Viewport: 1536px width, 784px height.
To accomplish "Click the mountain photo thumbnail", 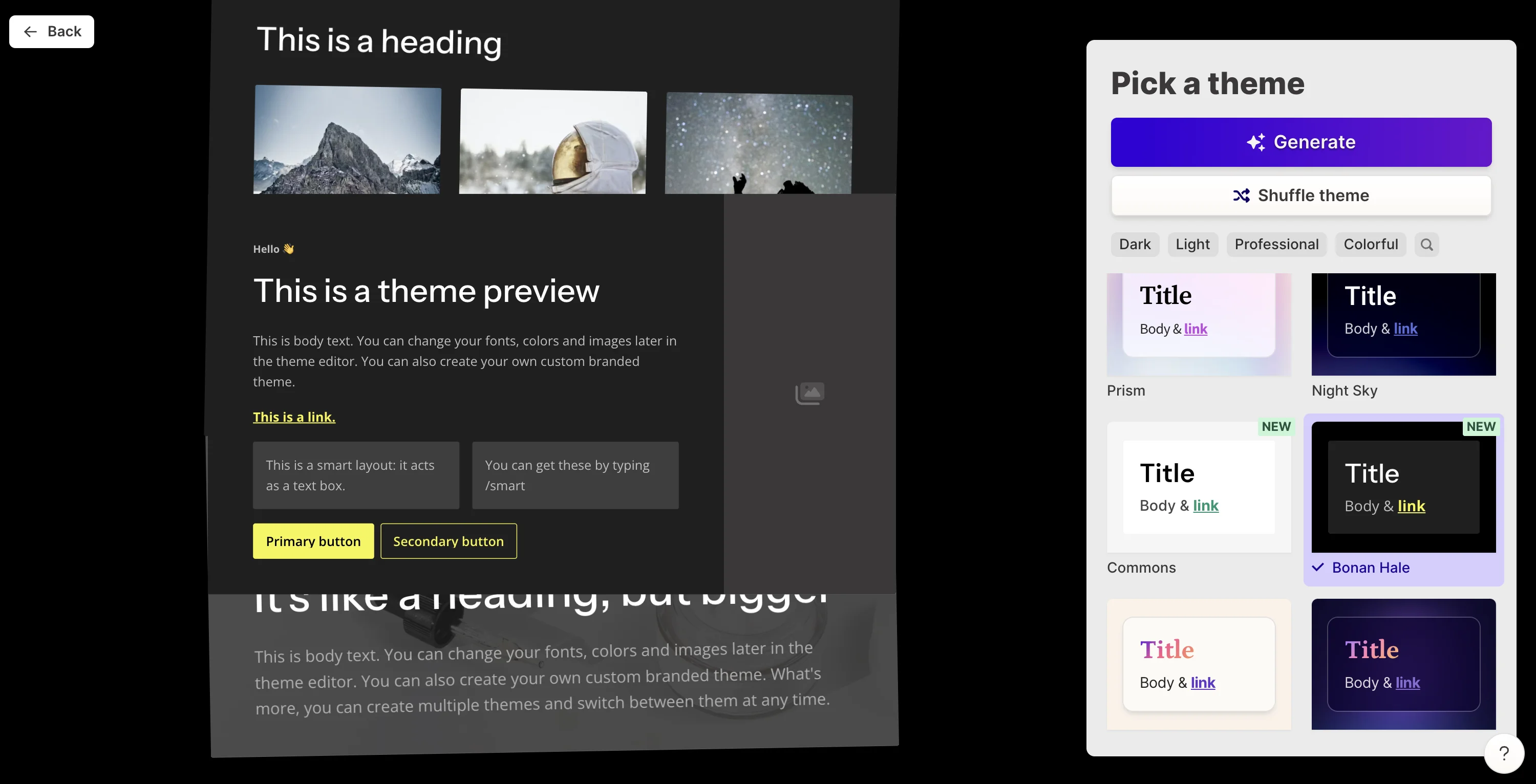I will 348,140.
